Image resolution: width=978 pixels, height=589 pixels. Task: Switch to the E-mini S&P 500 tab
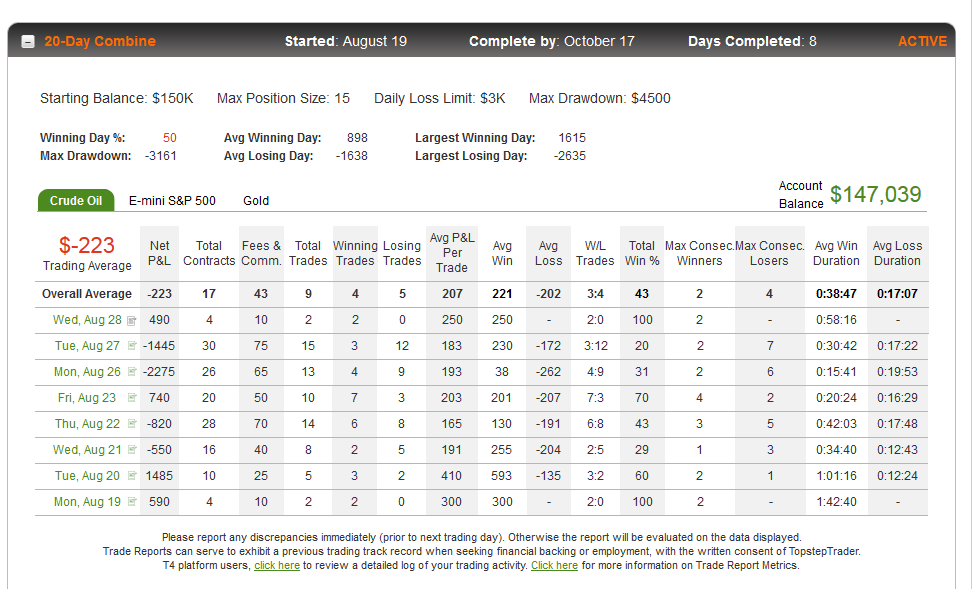tap(172, 201)
